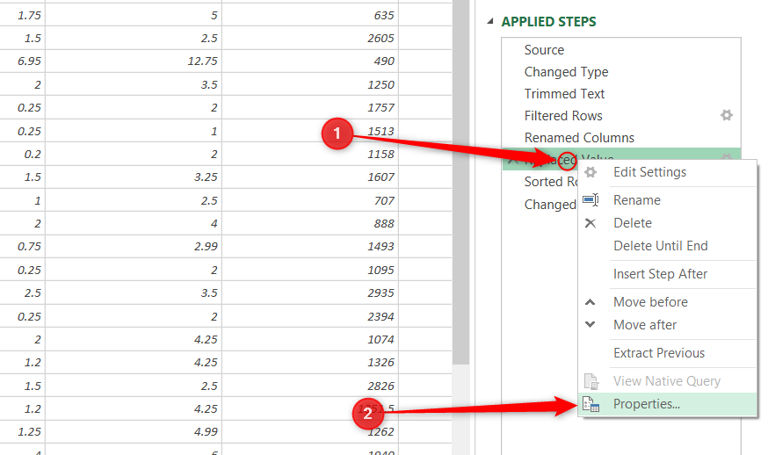The image size is (768, 455).
Task: Select Delete in the context menu
Action: pyautogui.click(x=632, y=223)
